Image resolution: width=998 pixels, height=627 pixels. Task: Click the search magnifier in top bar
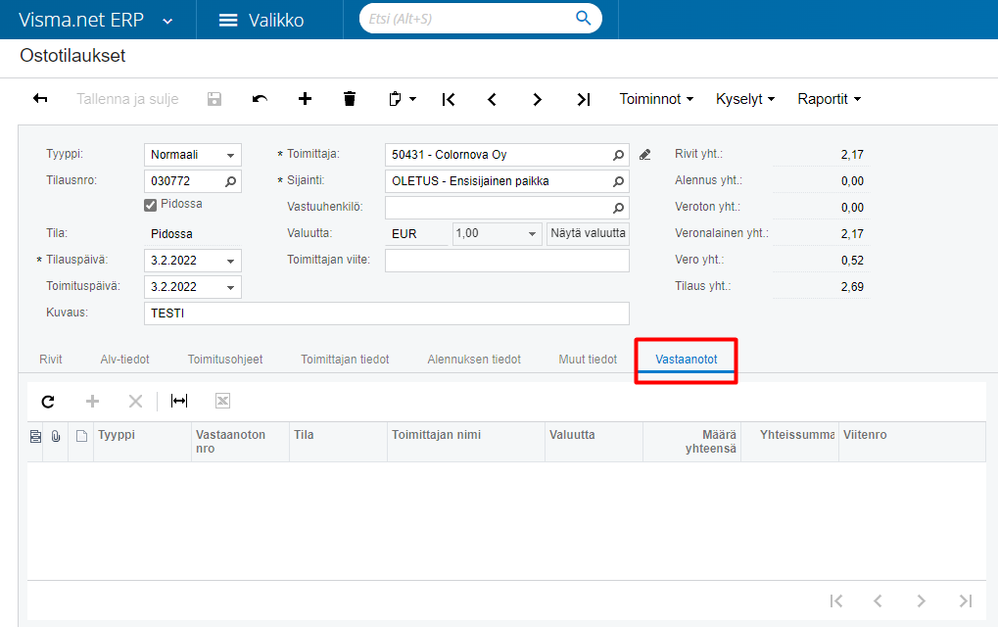[583, 18]
